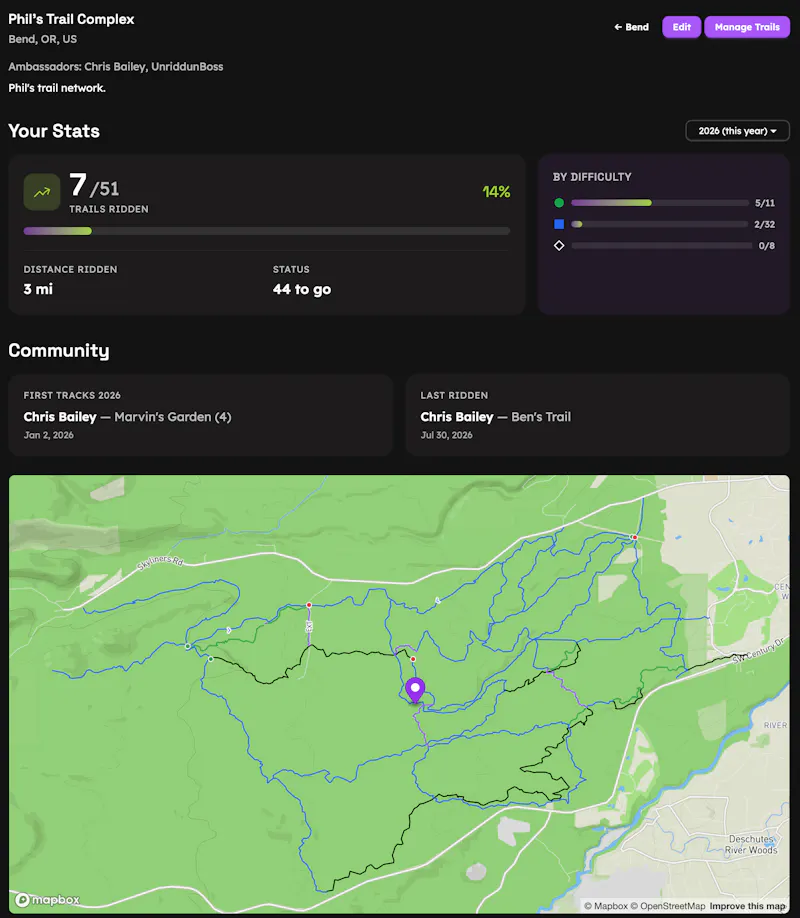
Task: Open the © OpenStreetMap attribution link
Action: [668, 906]
